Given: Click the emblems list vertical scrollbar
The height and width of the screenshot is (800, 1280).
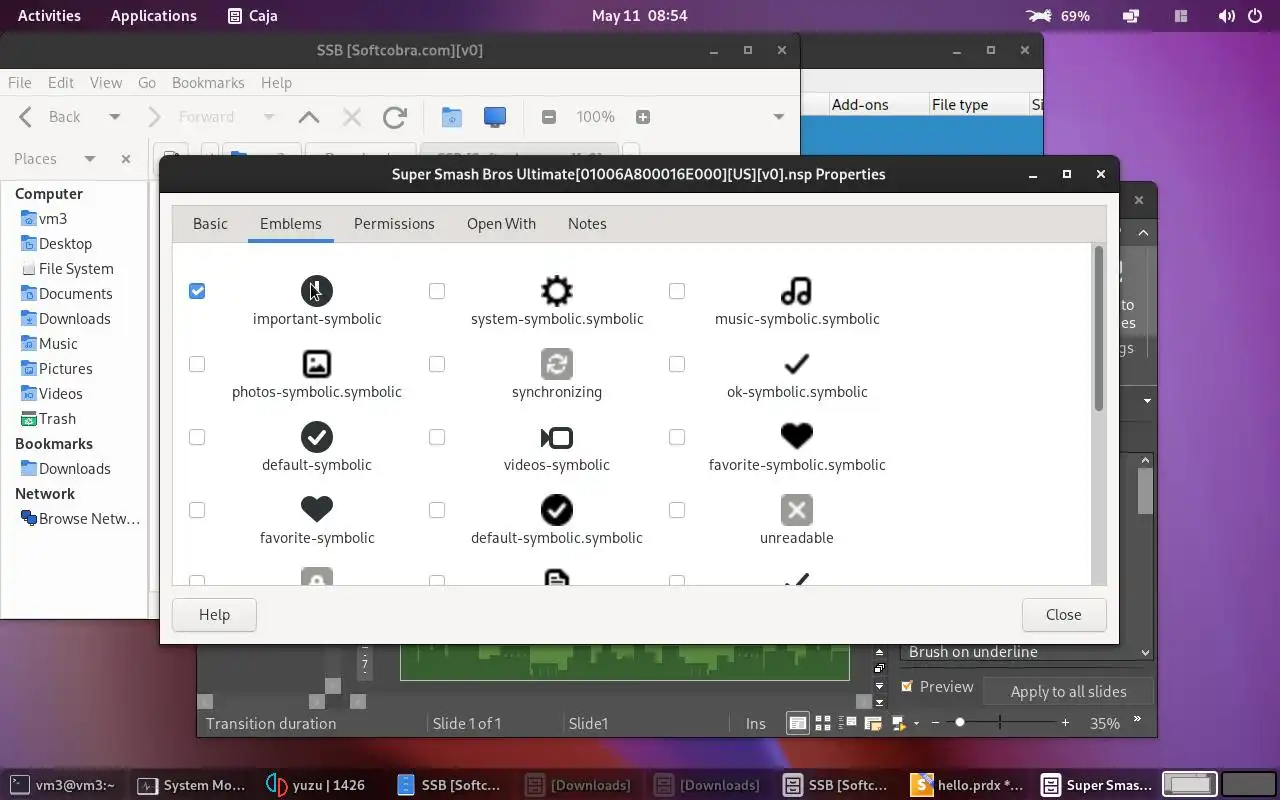Looking at the screenshot, I should (x=1098, y=330).
